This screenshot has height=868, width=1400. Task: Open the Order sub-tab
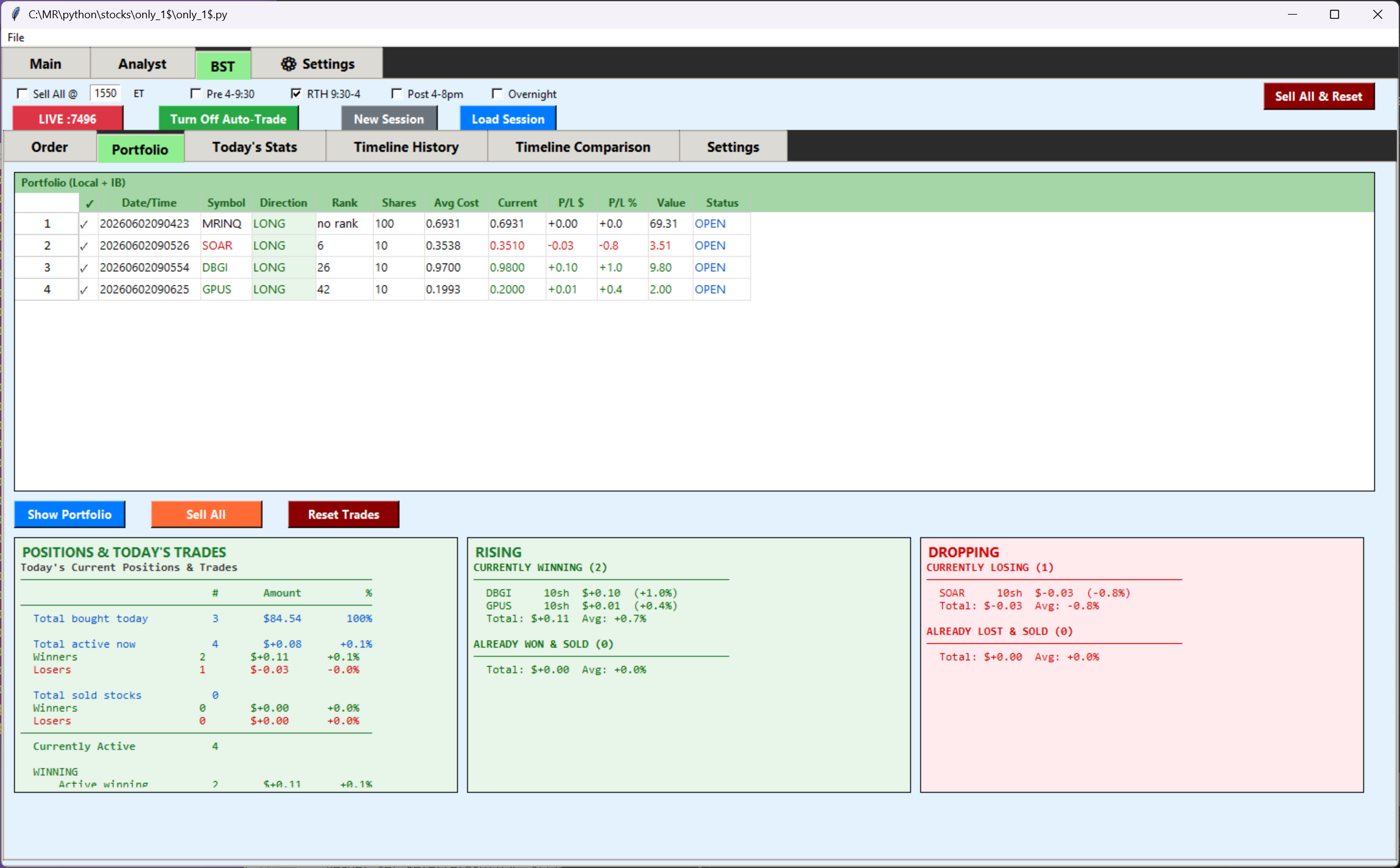[x=50, y=147]
